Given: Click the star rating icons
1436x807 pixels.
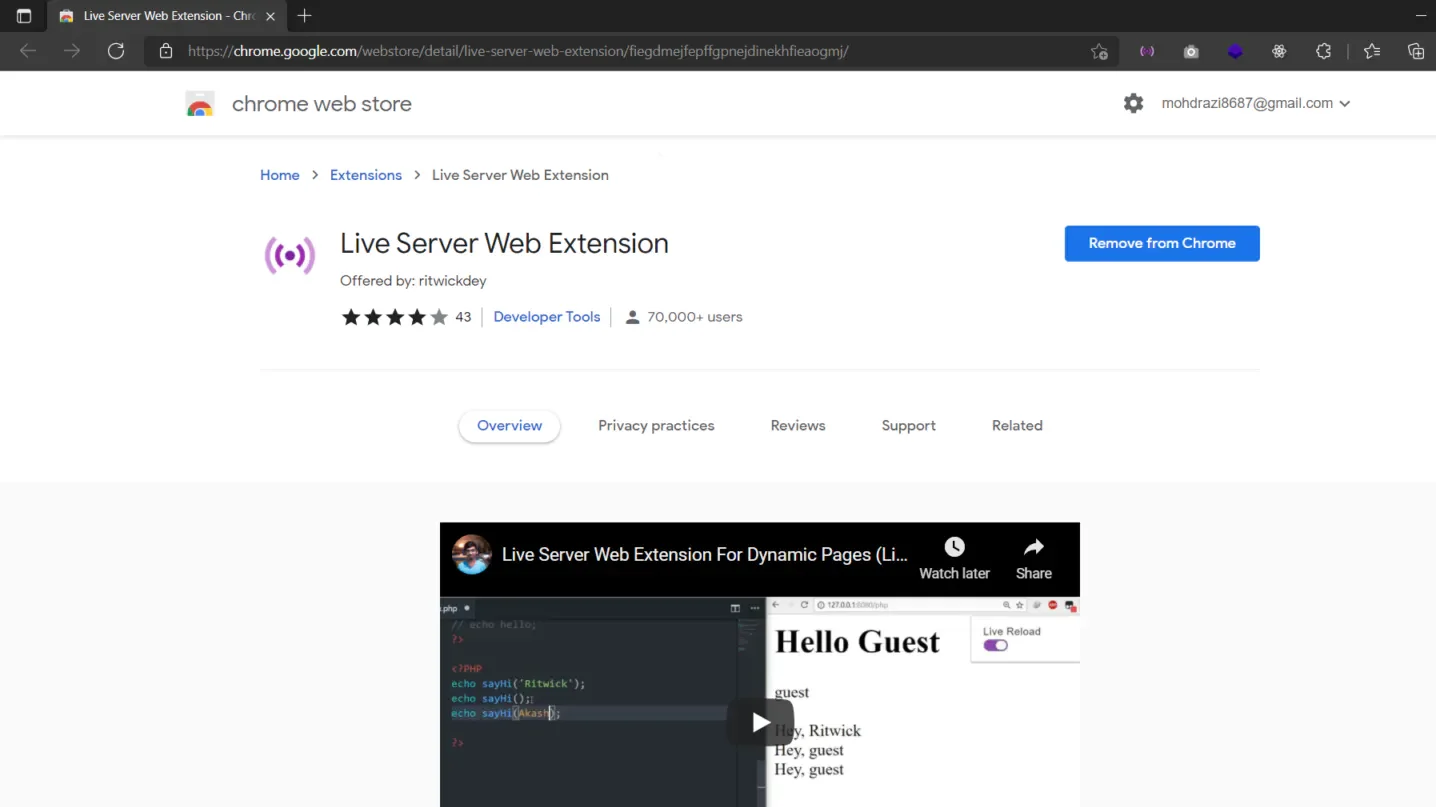Looking at the screenshot, I should 395,317.
